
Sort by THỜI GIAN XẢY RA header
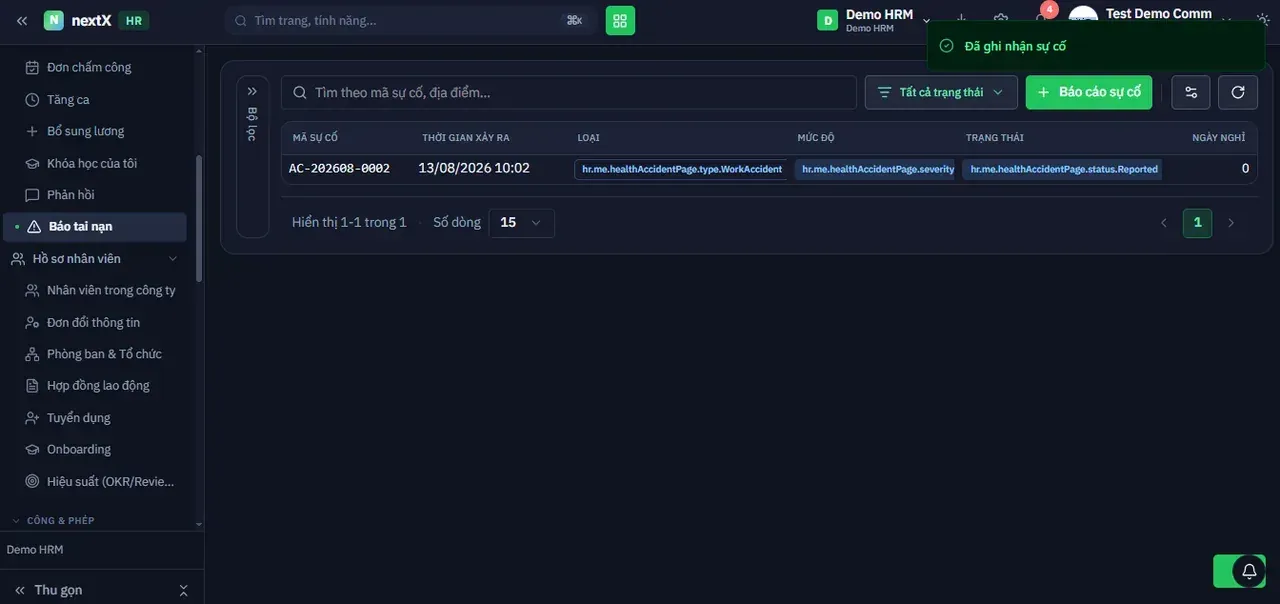466,138
